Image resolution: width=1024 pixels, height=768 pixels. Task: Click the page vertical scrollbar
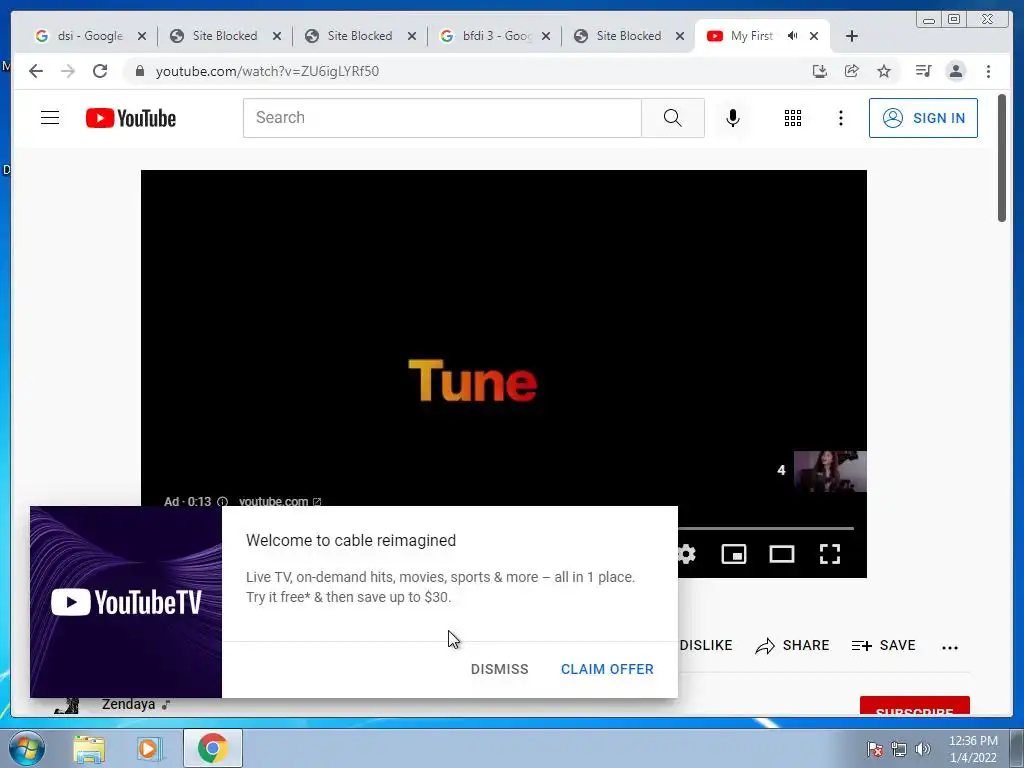point(1002,159)
